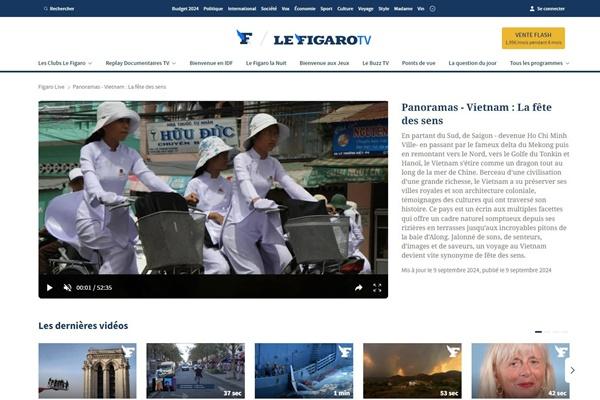600x400 pixels.
Task: Click the search magnifier icon
Action: [x=45, y=8]
